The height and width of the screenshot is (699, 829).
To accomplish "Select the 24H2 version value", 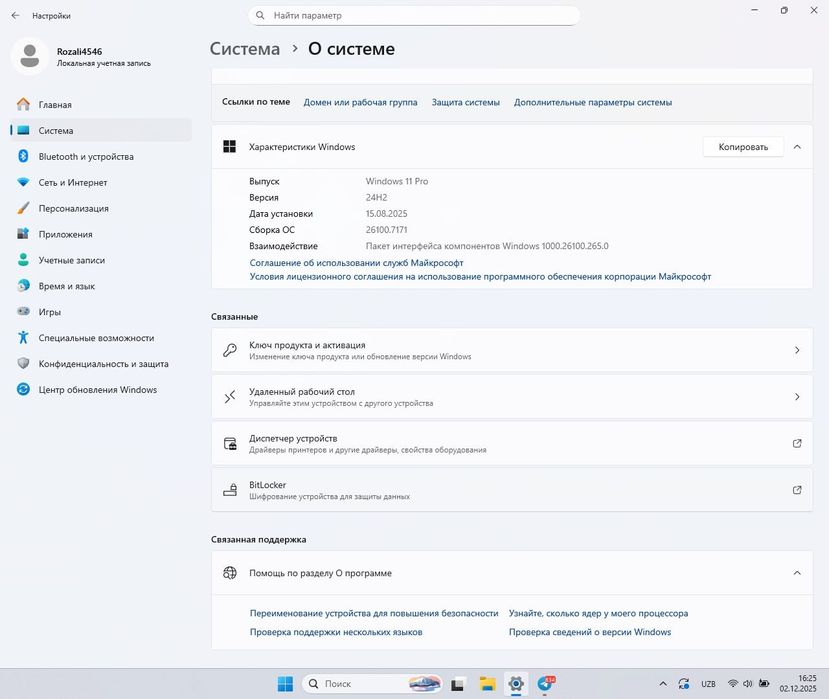I will click(376, 197).
